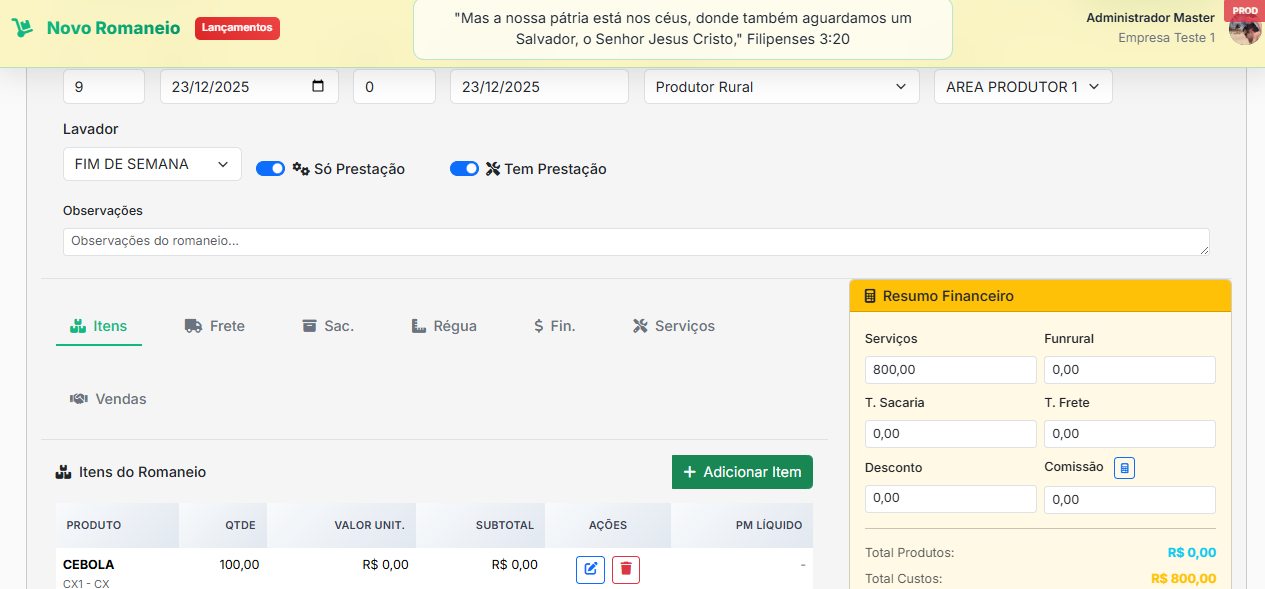Viewport: 1265px width, 589px height.
Task: Switch to the Sac. tab
Action: 328,325
